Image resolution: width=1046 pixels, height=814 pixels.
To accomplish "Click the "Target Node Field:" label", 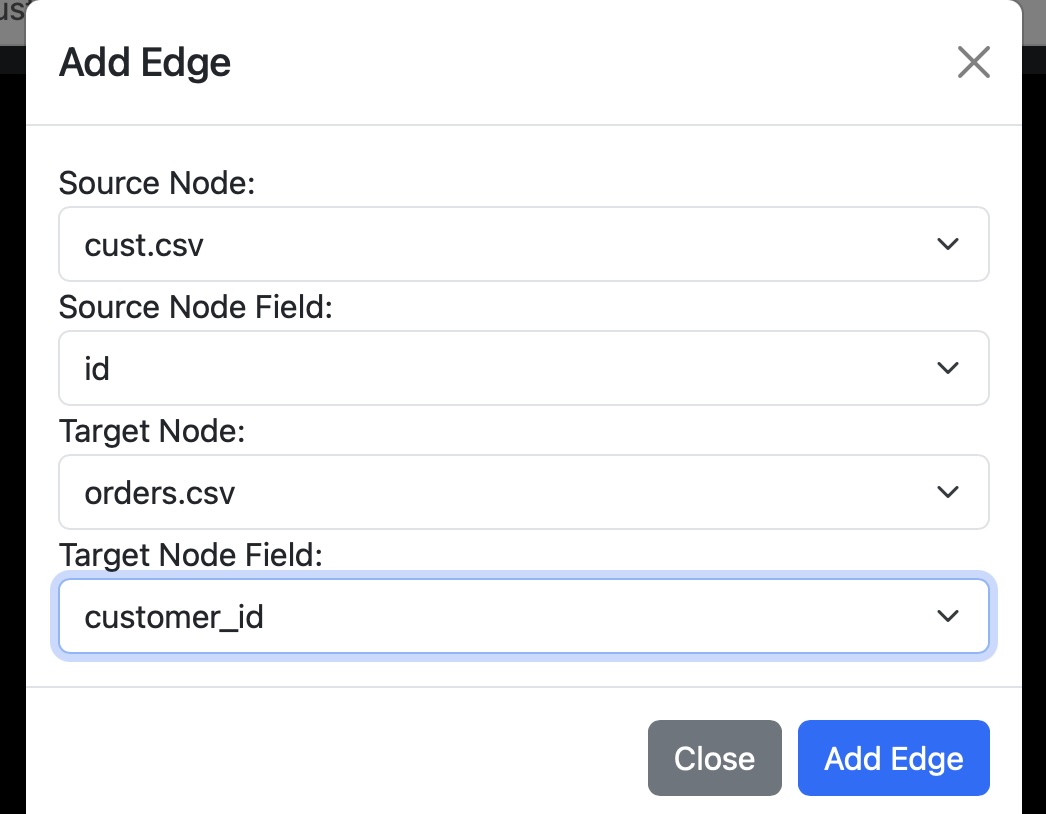I will (190, 555).
